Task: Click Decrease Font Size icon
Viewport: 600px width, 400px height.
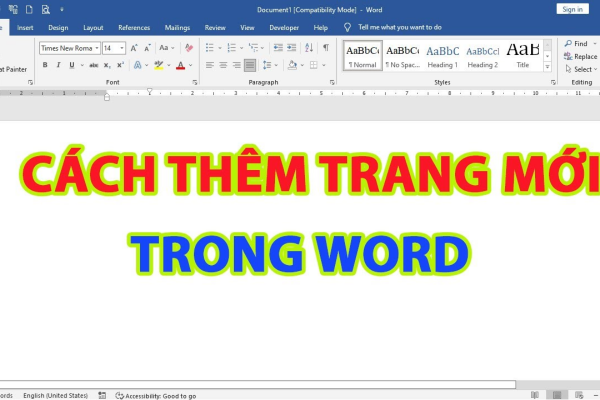Action: pyautogui.click(x=147, y=48)
